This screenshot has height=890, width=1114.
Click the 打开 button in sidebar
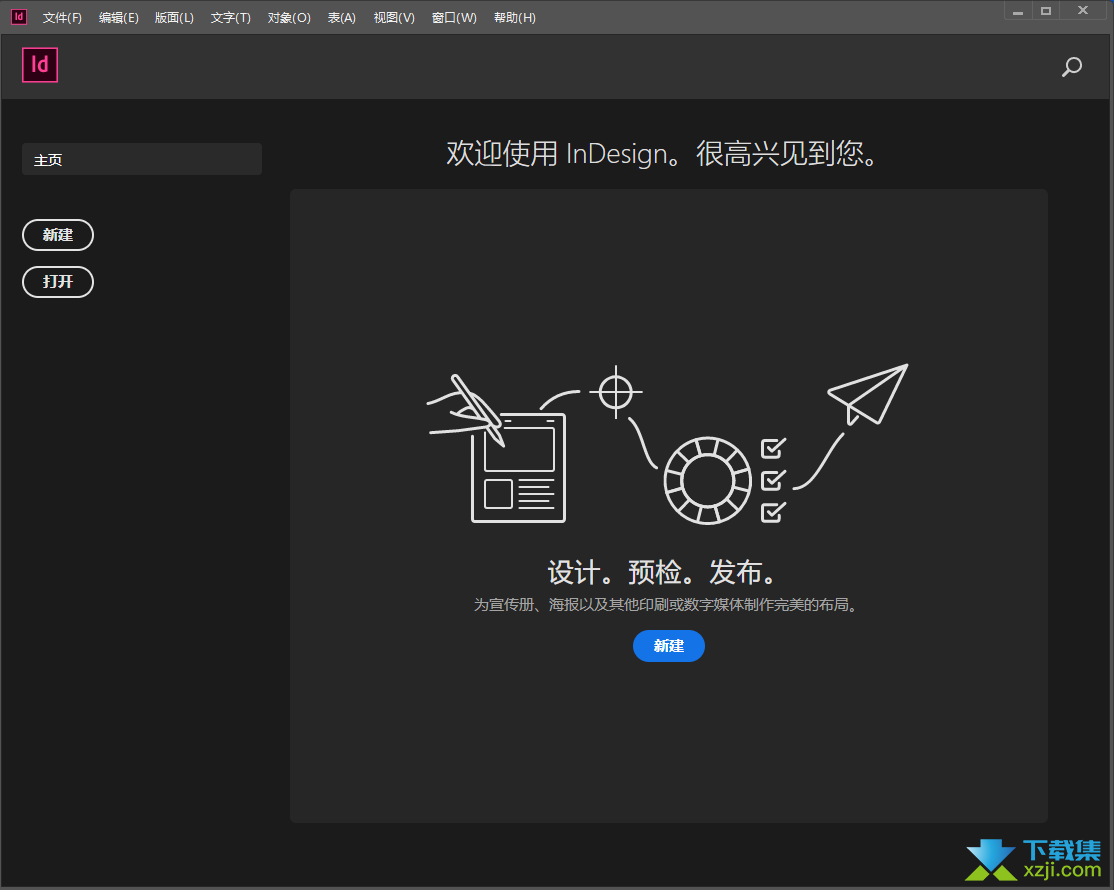tap(58, 282)
